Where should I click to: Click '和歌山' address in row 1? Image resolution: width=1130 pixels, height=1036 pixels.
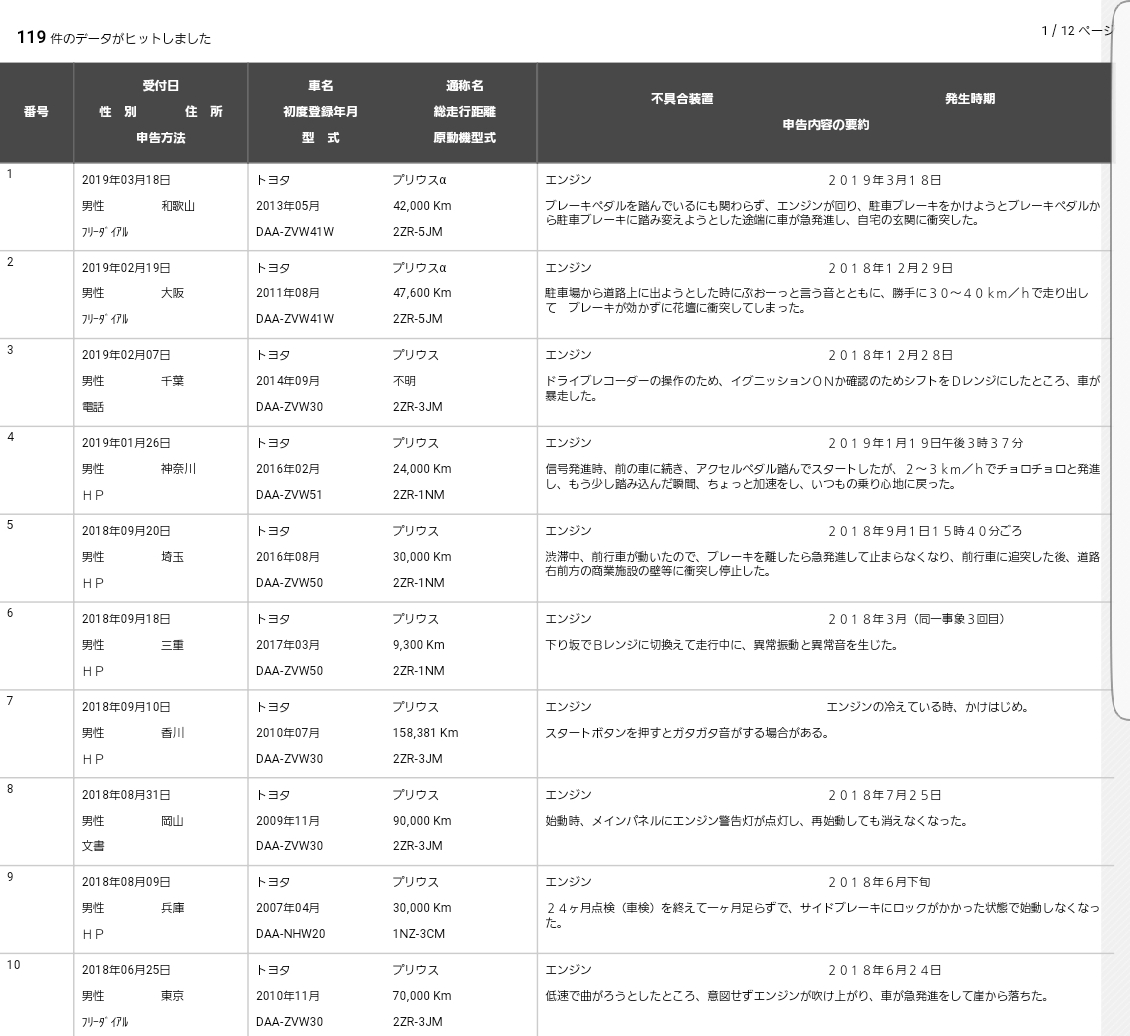tap(178, 206)
